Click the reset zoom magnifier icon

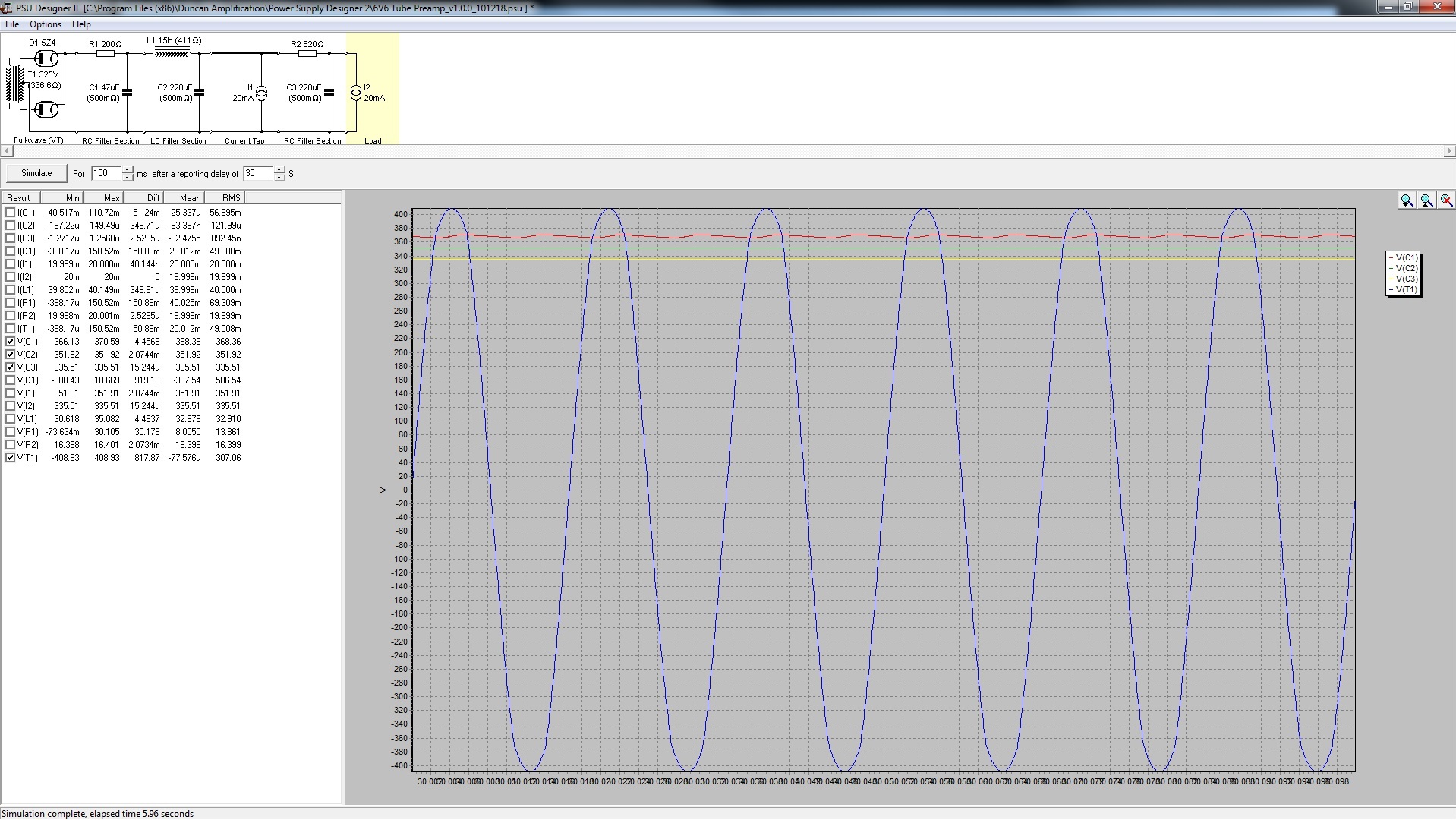pos(1446,200)
